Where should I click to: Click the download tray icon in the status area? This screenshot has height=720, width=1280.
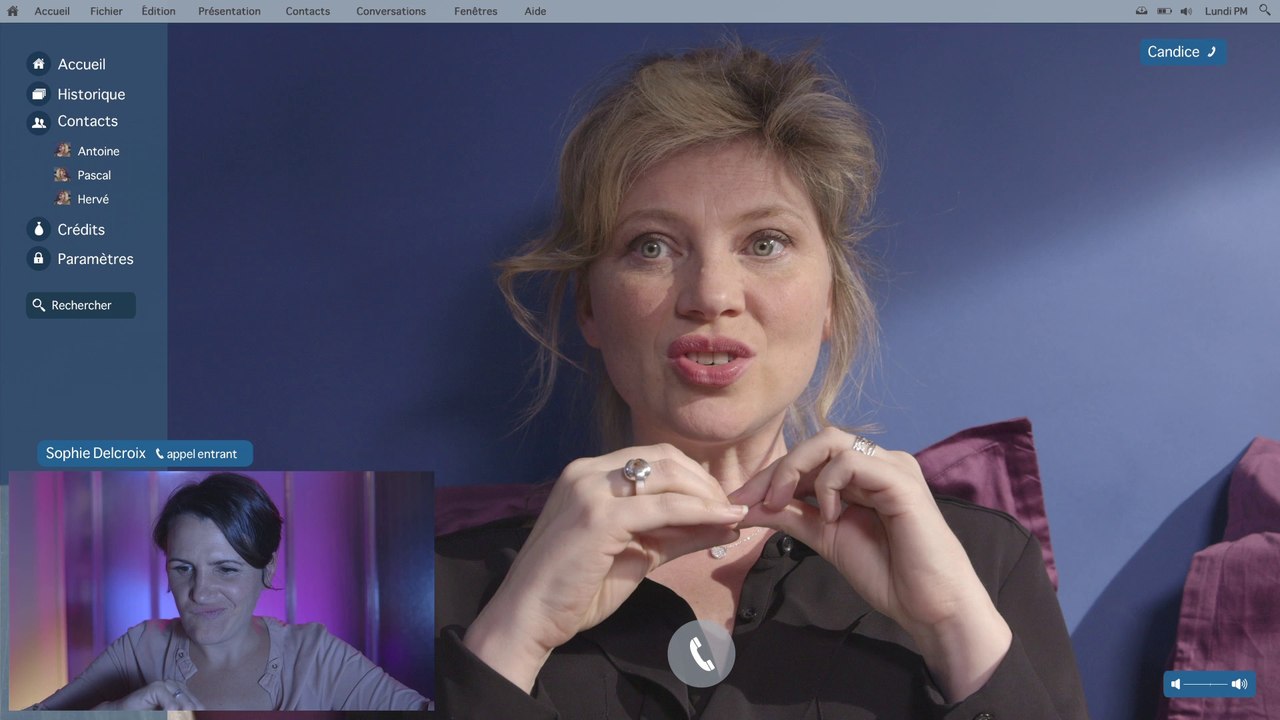click(x=1142, y=11)
